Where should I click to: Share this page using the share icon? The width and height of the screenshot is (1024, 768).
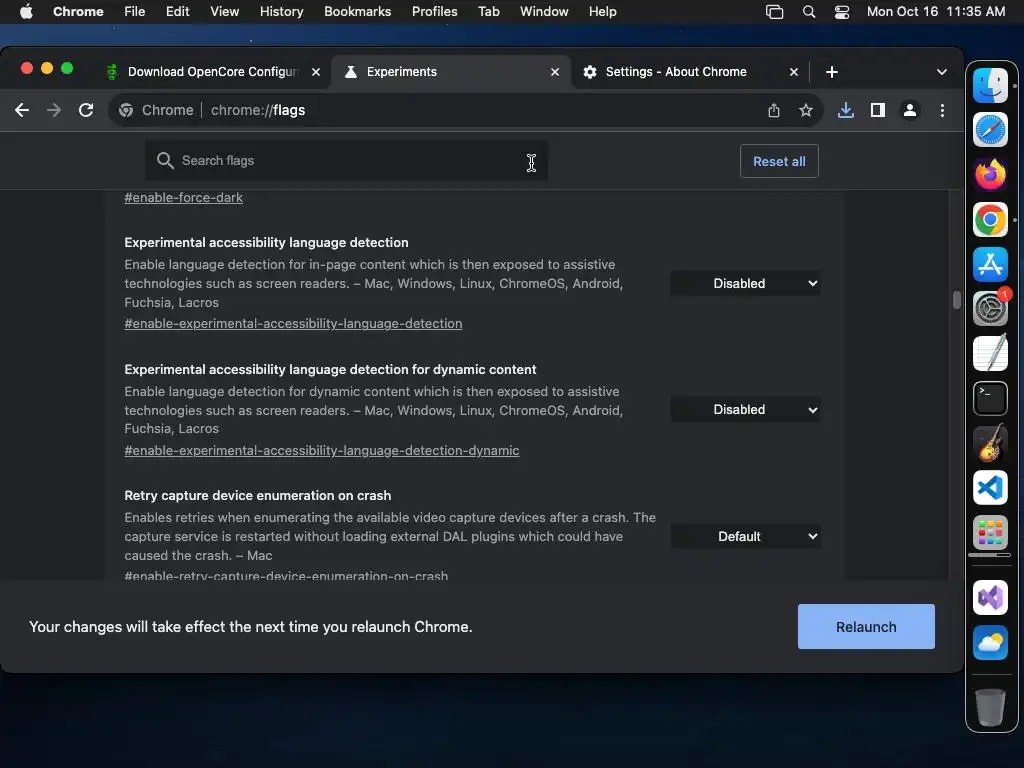tap(774, 110)
